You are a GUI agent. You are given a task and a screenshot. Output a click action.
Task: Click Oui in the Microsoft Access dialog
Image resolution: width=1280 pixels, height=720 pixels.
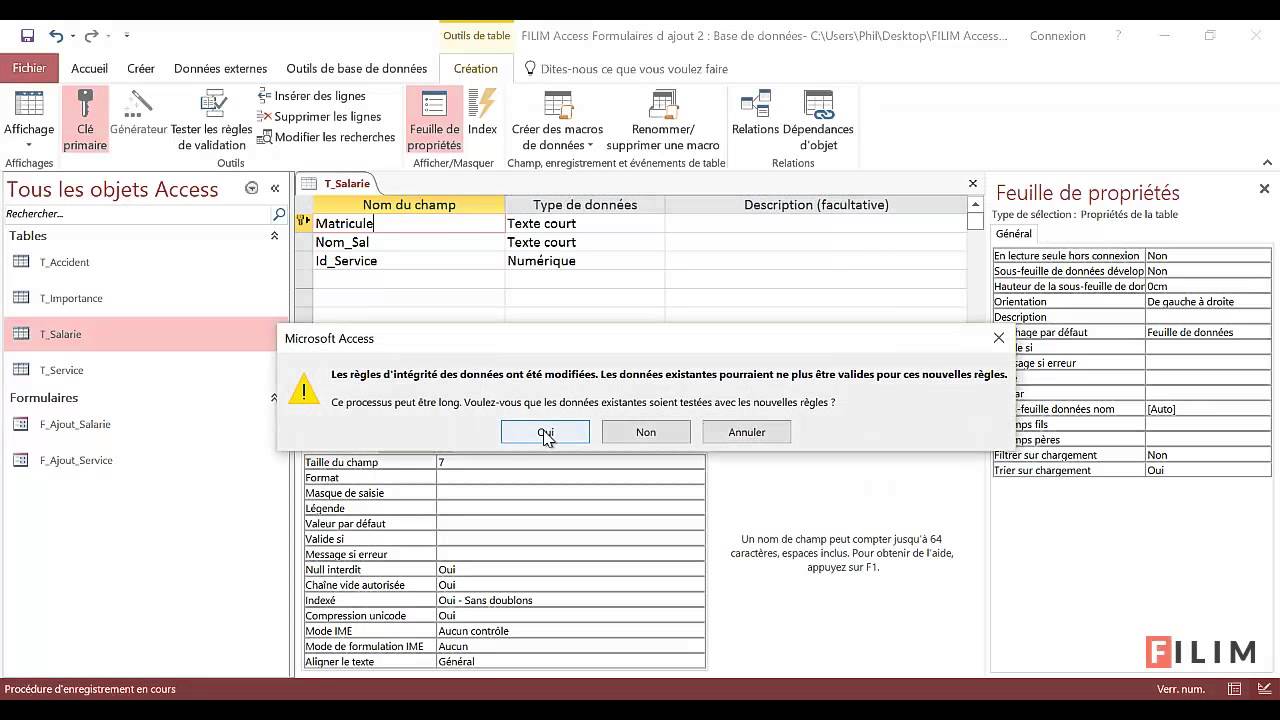(545, 432)
